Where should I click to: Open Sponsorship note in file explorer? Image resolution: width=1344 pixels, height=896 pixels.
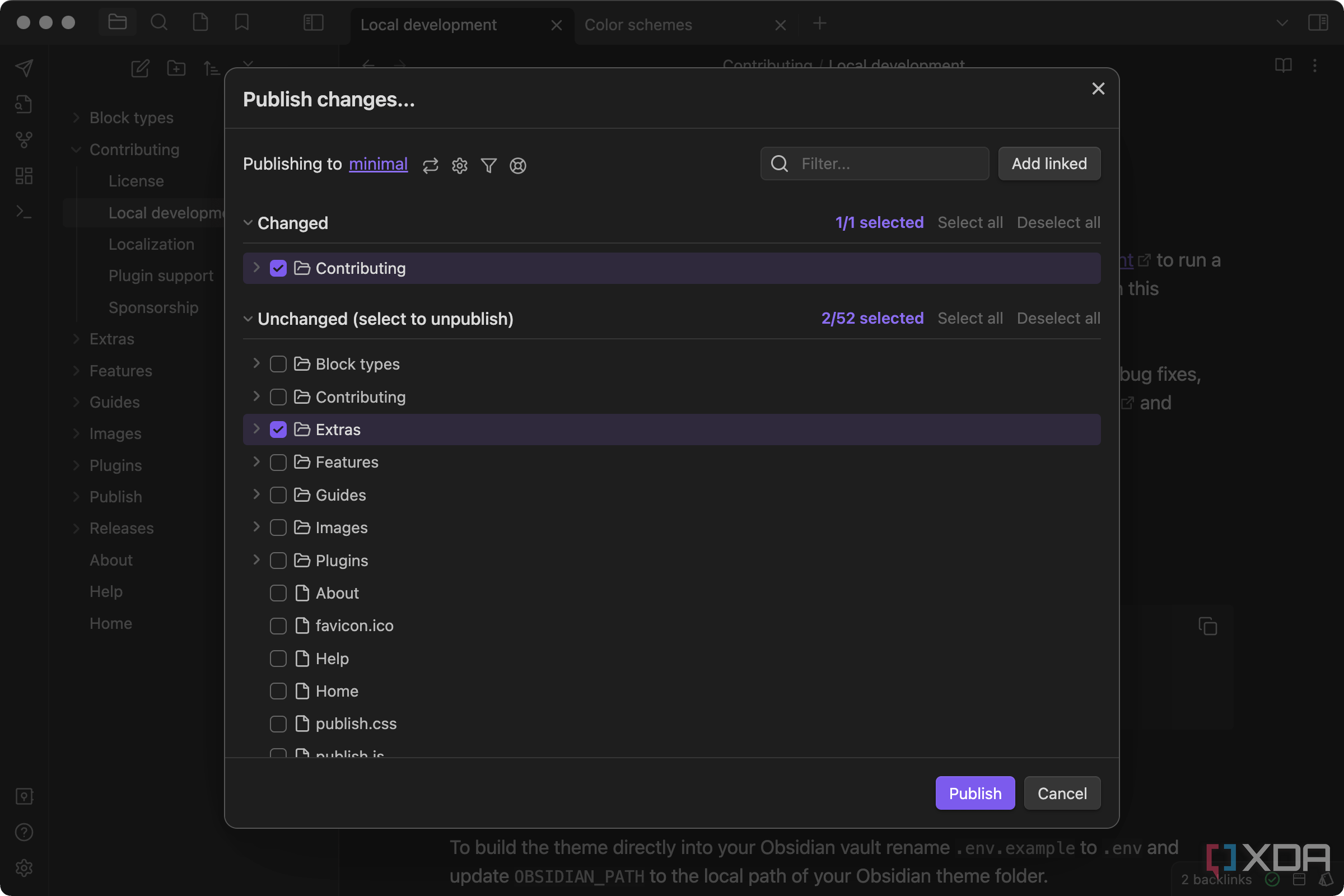(x=153, y=307)
